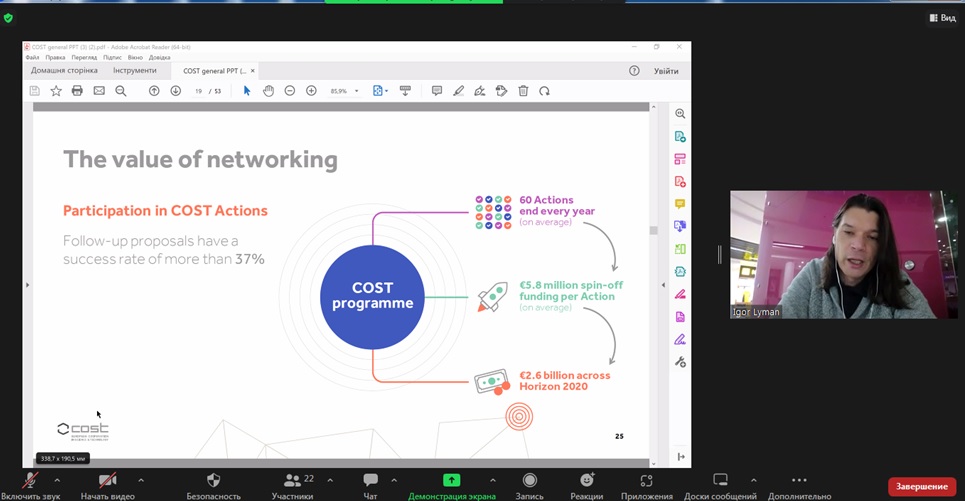Select the Hand pan tool
This screenshot has height=501, width=965.
[x=268, y=91]
